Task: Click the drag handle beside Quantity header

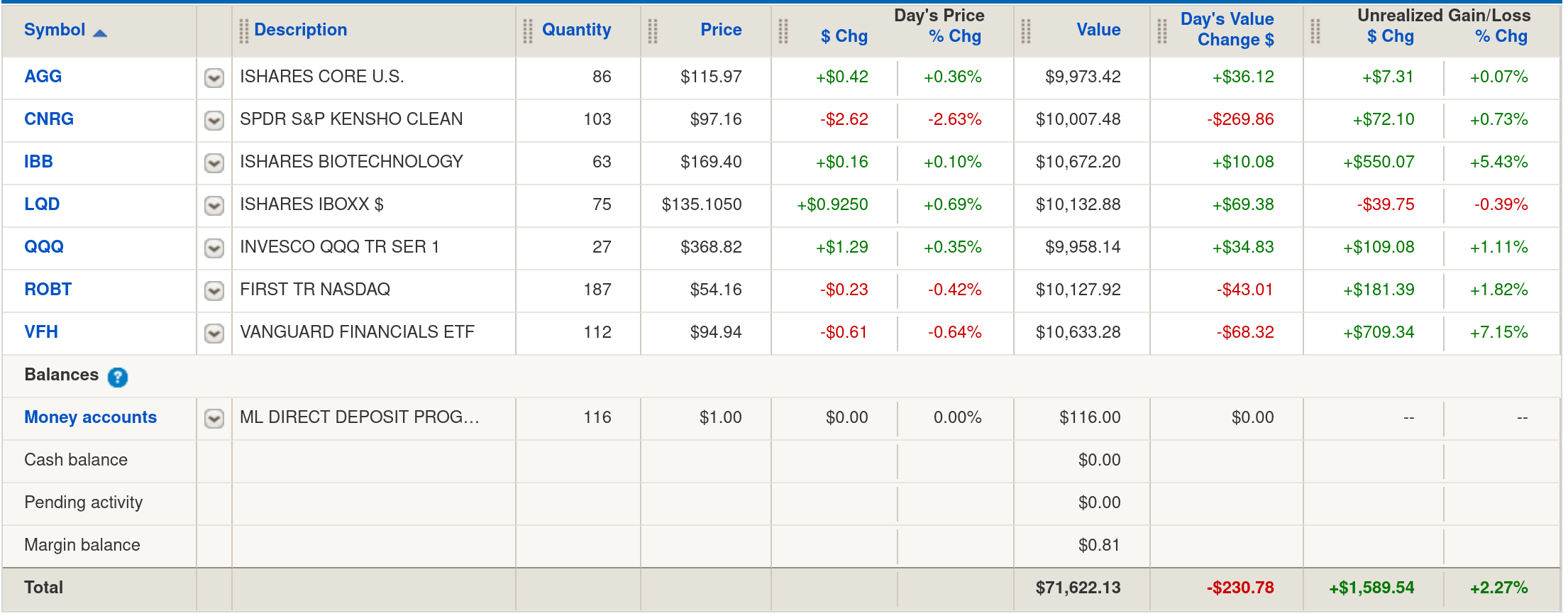Action: (x=527, y=31)
